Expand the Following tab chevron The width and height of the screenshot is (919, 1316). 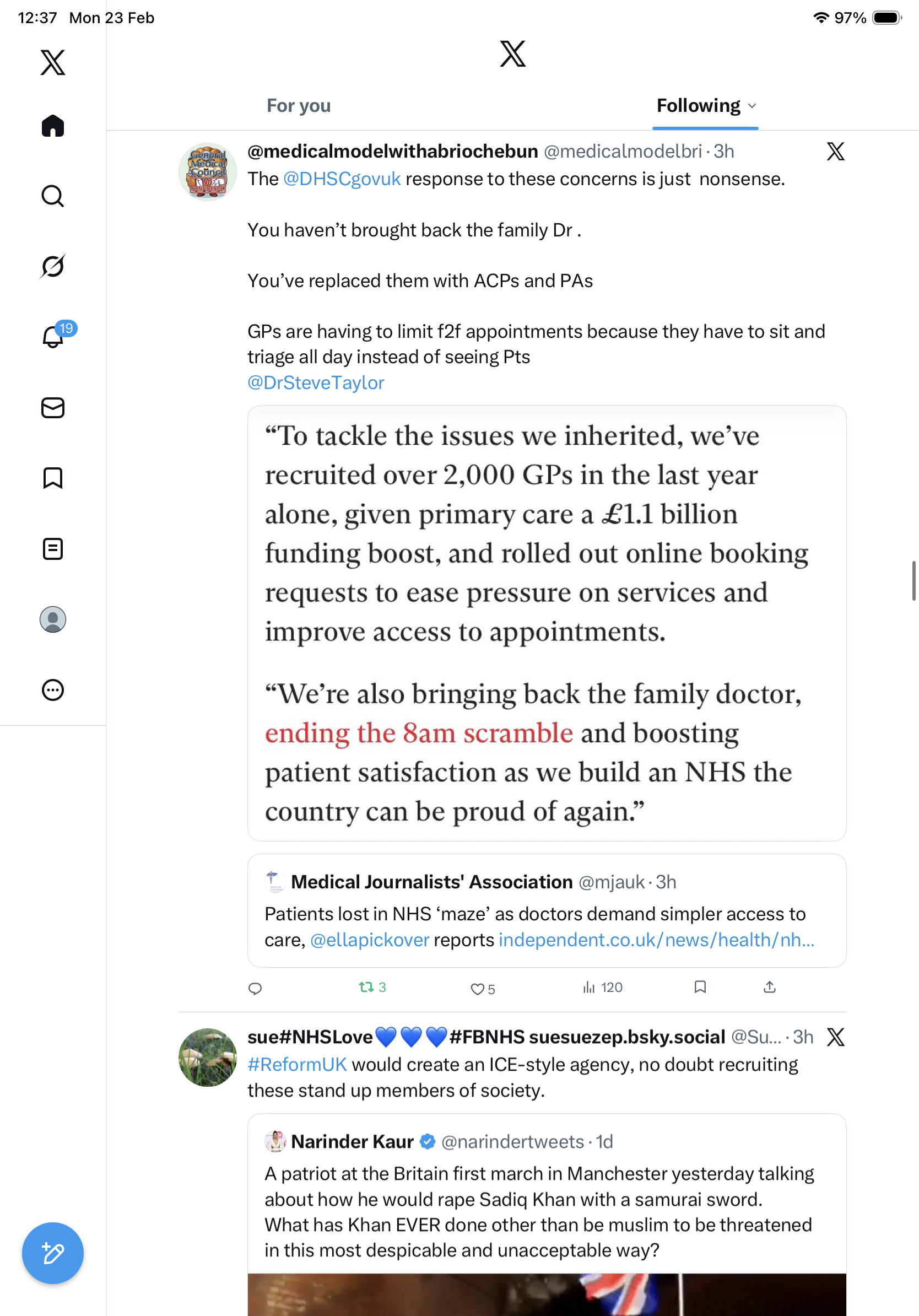click(752, 106)
